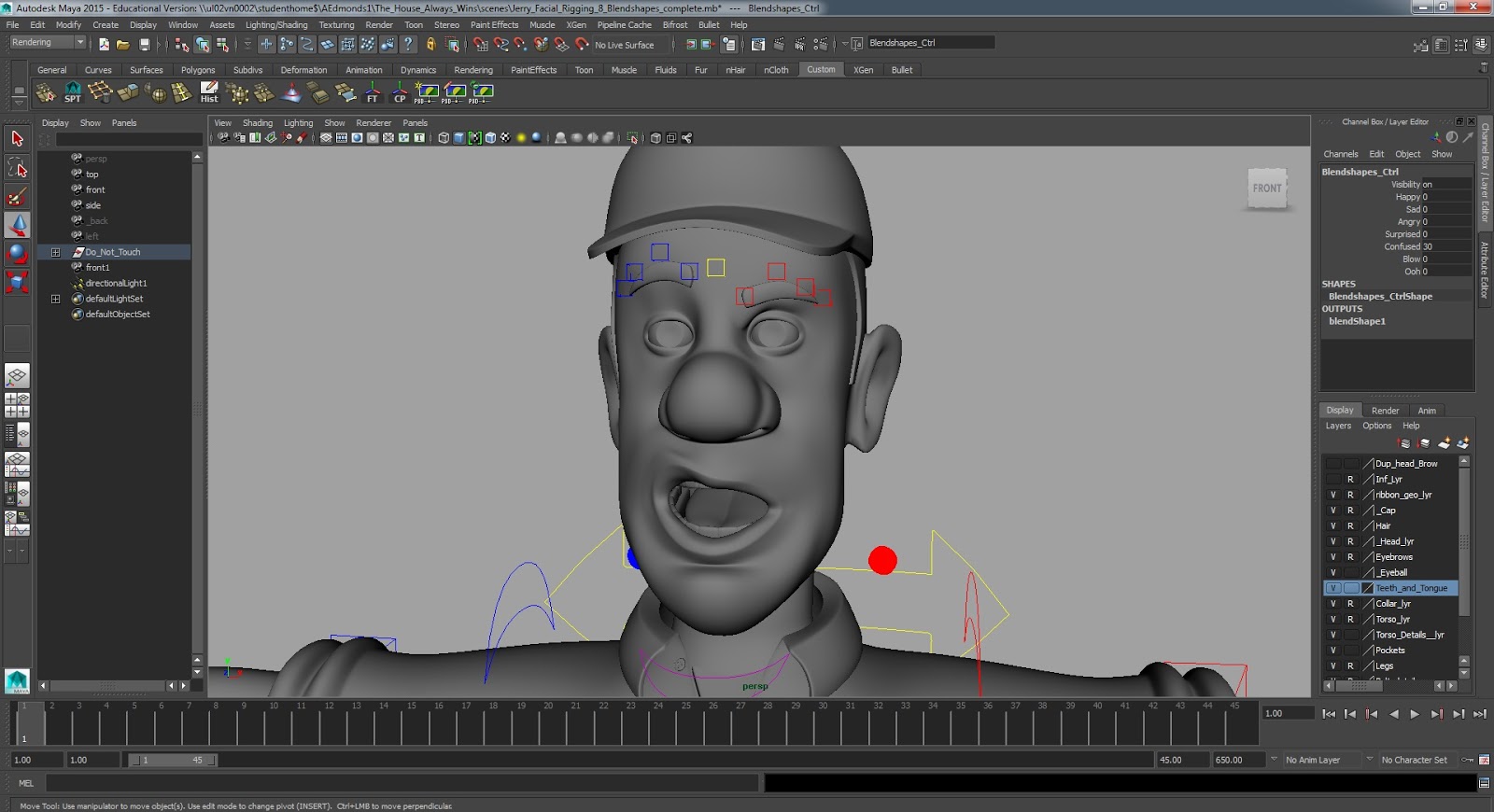The height and width of the screenshot is (812, 1494).
Task: Choose the Rotate tool in toolbox
Action: (x=17, y=253)
